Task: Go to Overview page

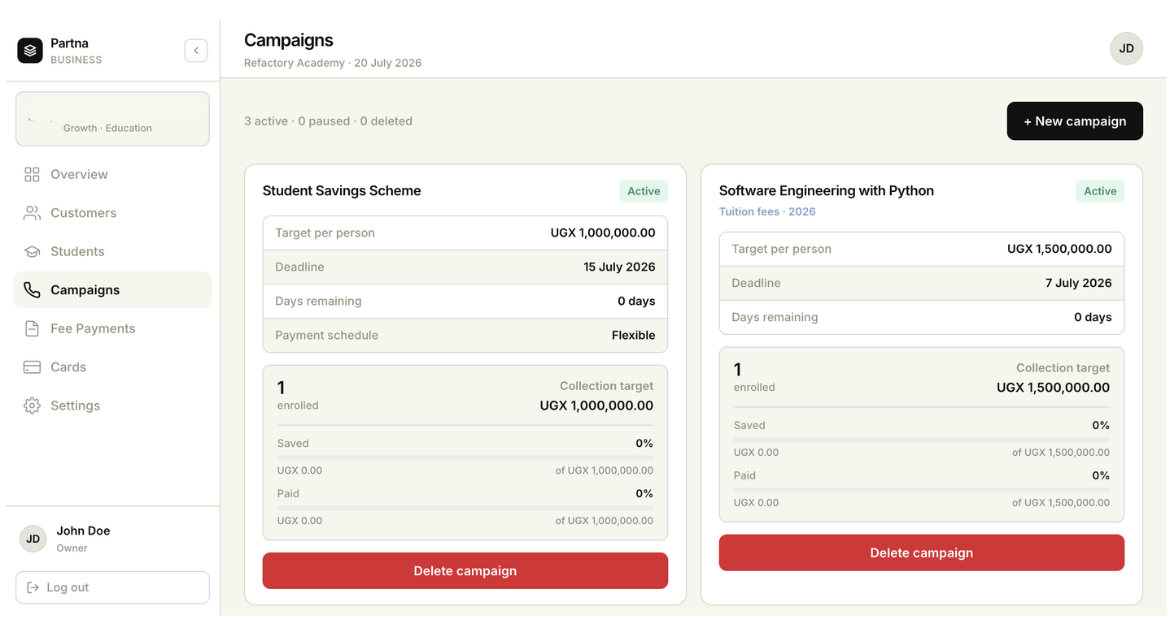Action: [112, 174]
